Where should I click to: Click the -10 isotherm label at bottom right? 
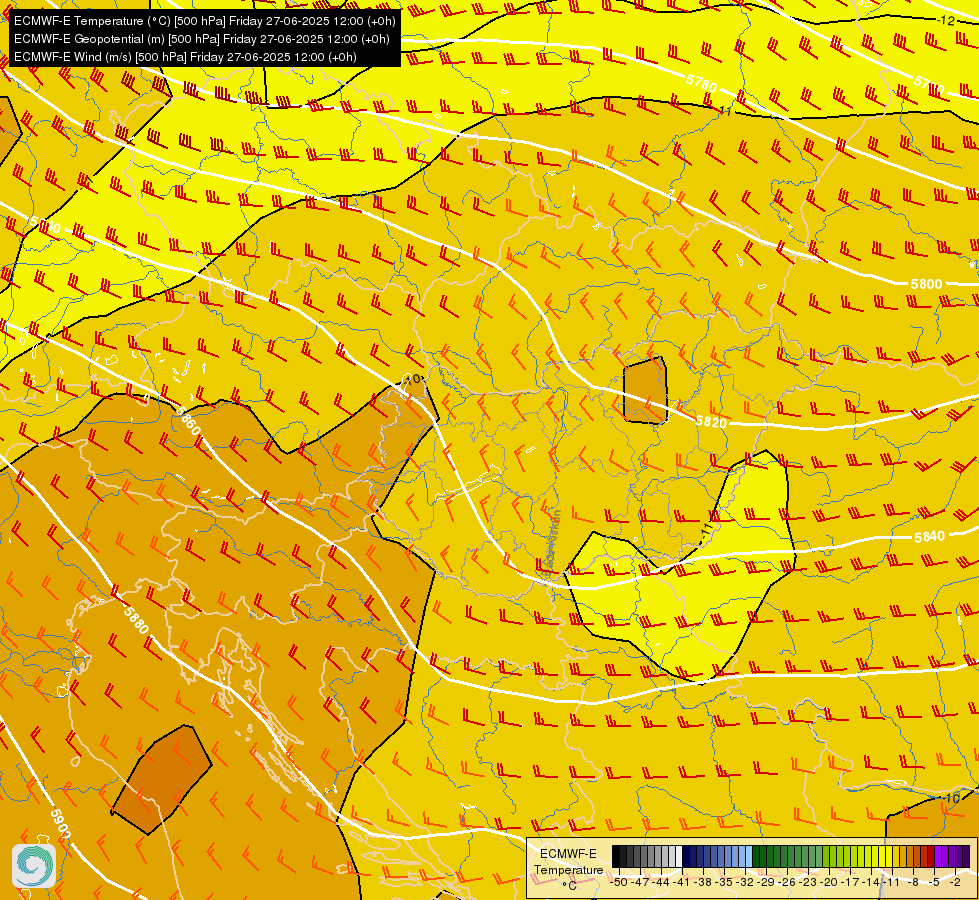click(950, 798)
